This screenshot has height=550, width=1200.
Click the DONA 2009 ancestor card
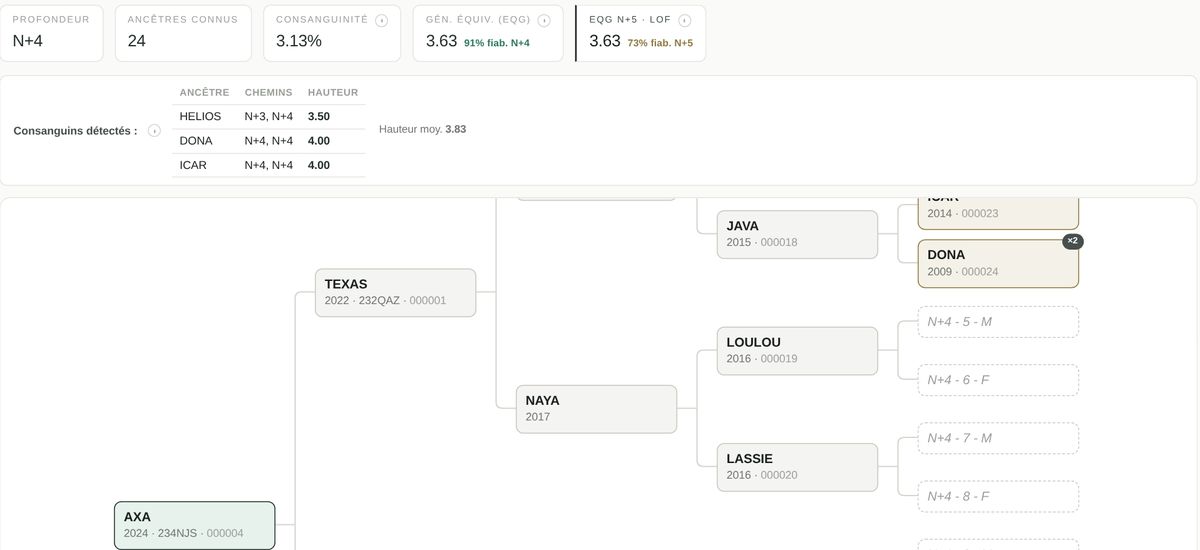coord(998,263)
